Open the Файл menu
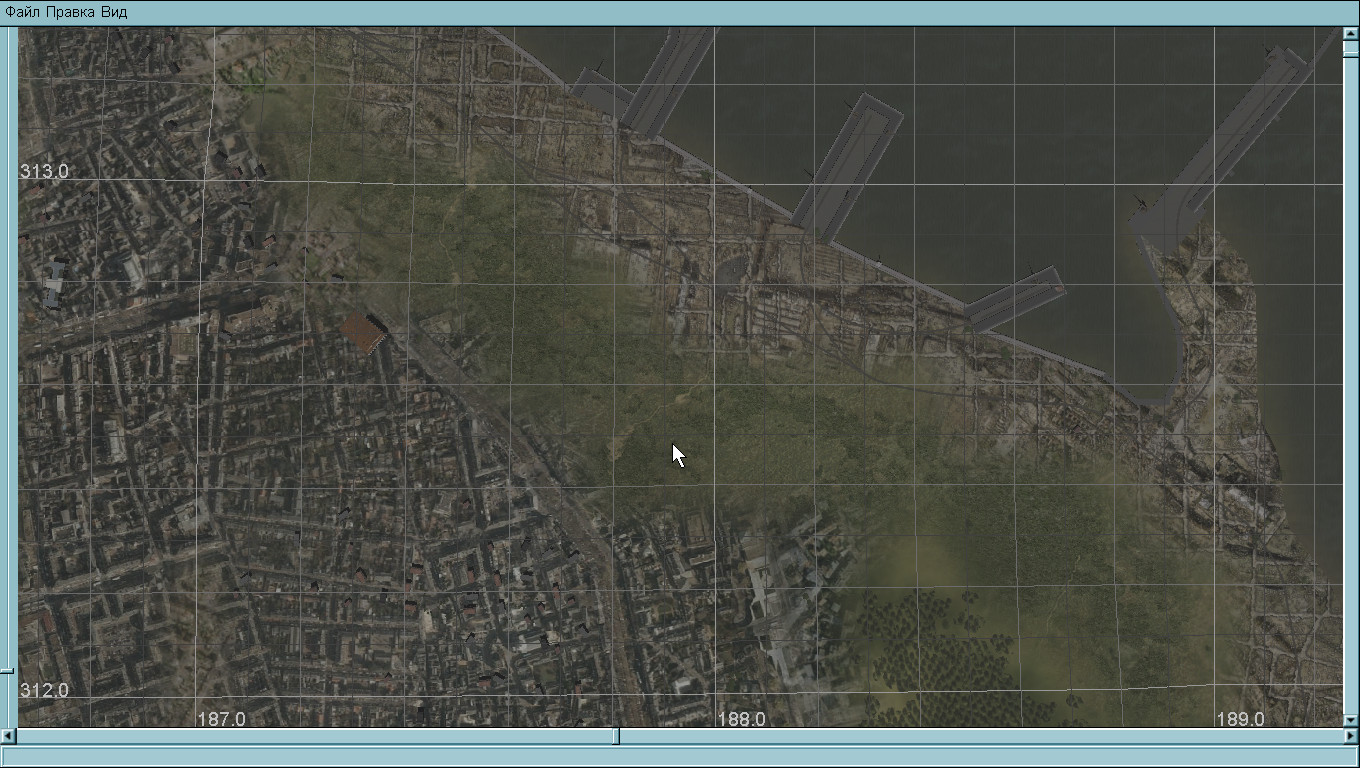 click(x=23, y=13)
